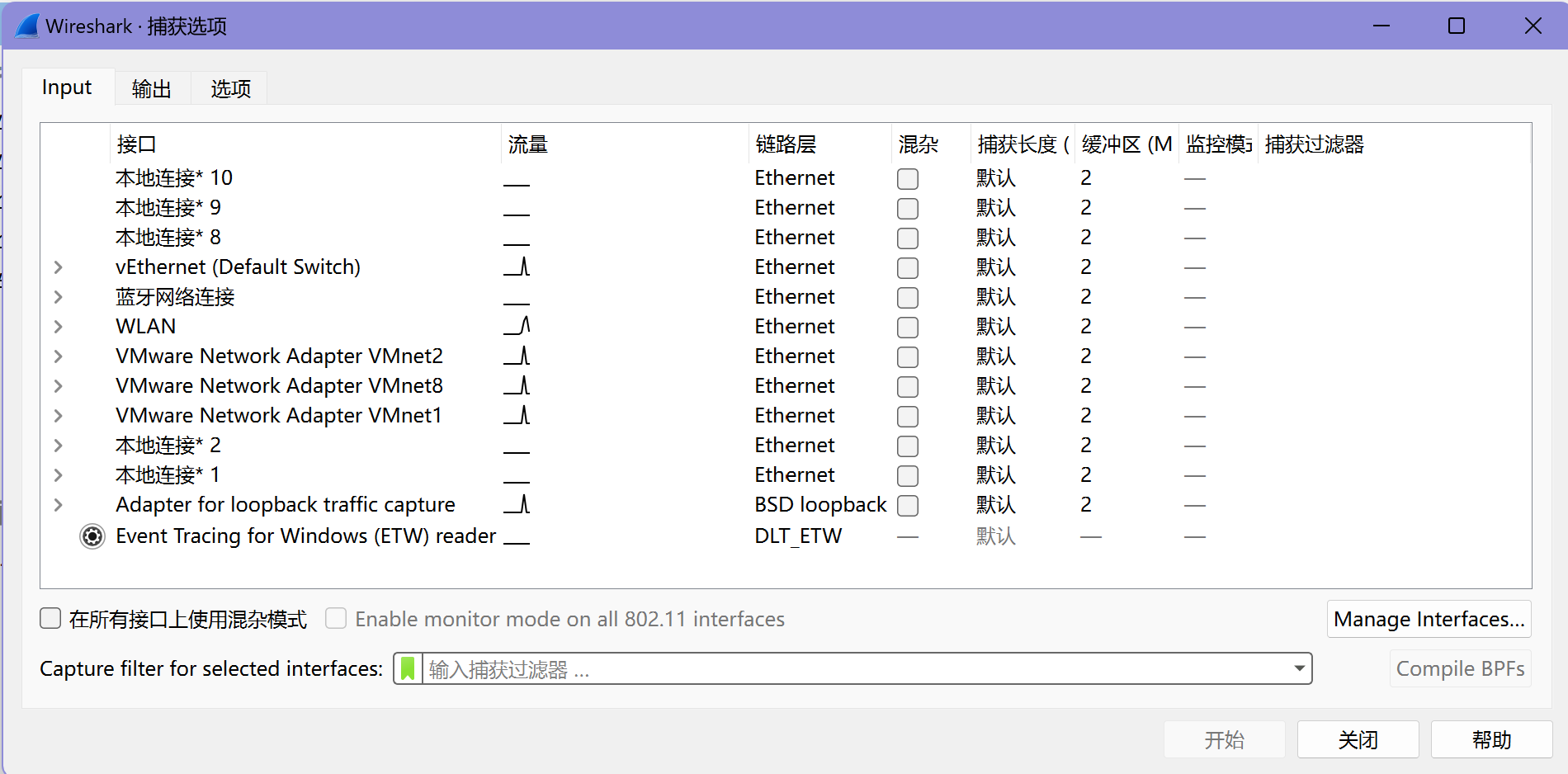Switch to the Input tab
1568x774 pixels.
coord(67,87)
